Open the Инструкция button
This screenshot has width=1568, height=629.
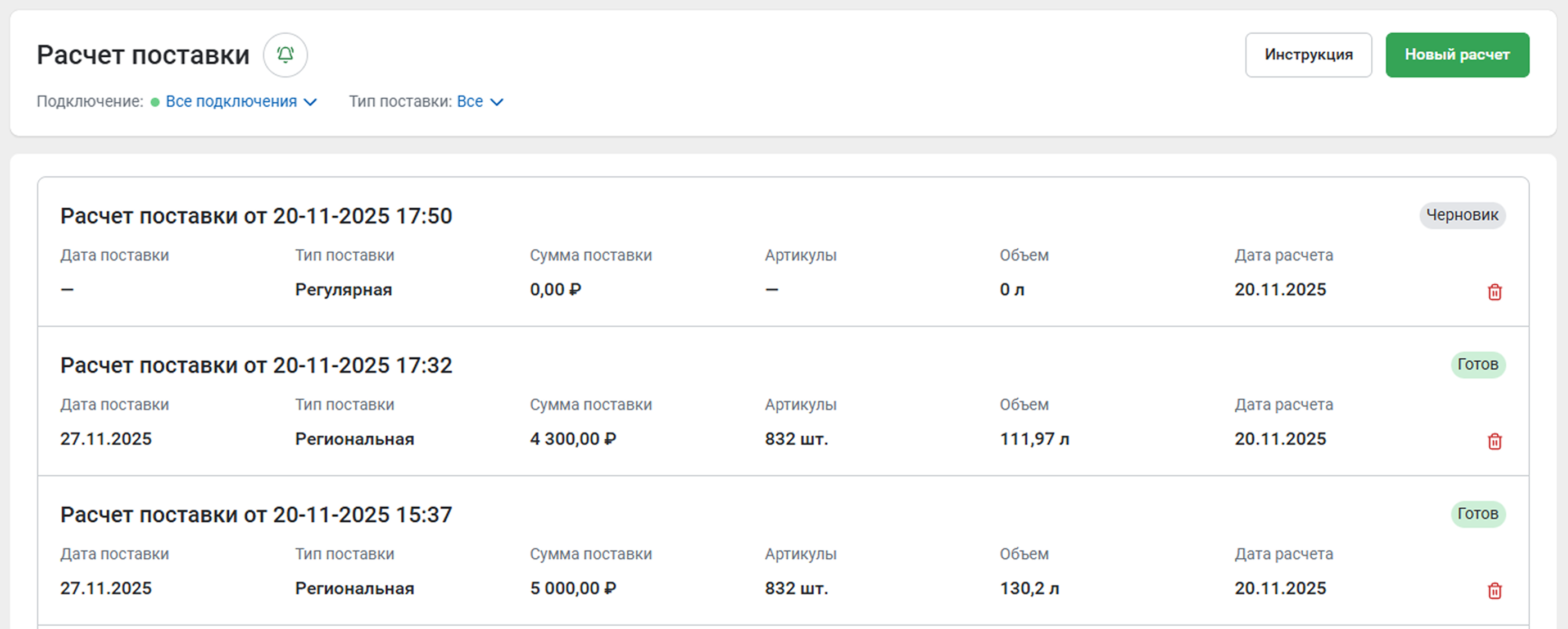1308,54
